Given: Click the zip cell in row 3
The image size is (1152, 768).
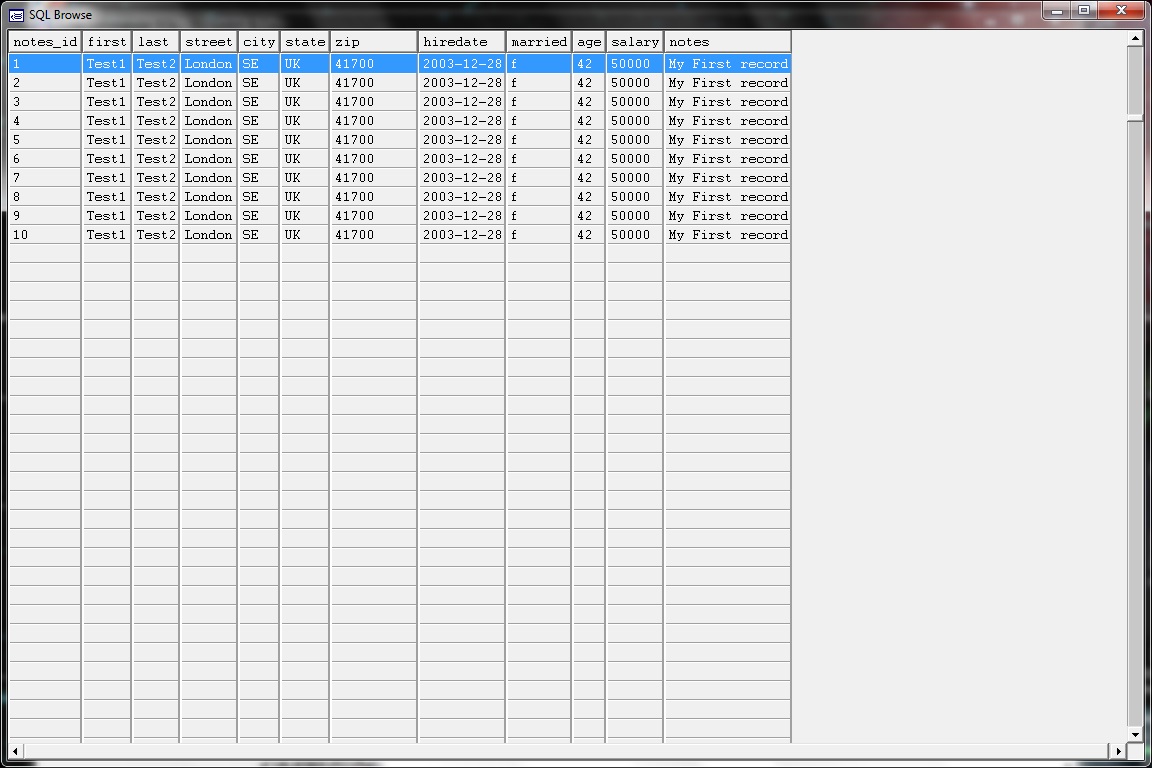Looking at the screenshot, I should coord(372,101).
